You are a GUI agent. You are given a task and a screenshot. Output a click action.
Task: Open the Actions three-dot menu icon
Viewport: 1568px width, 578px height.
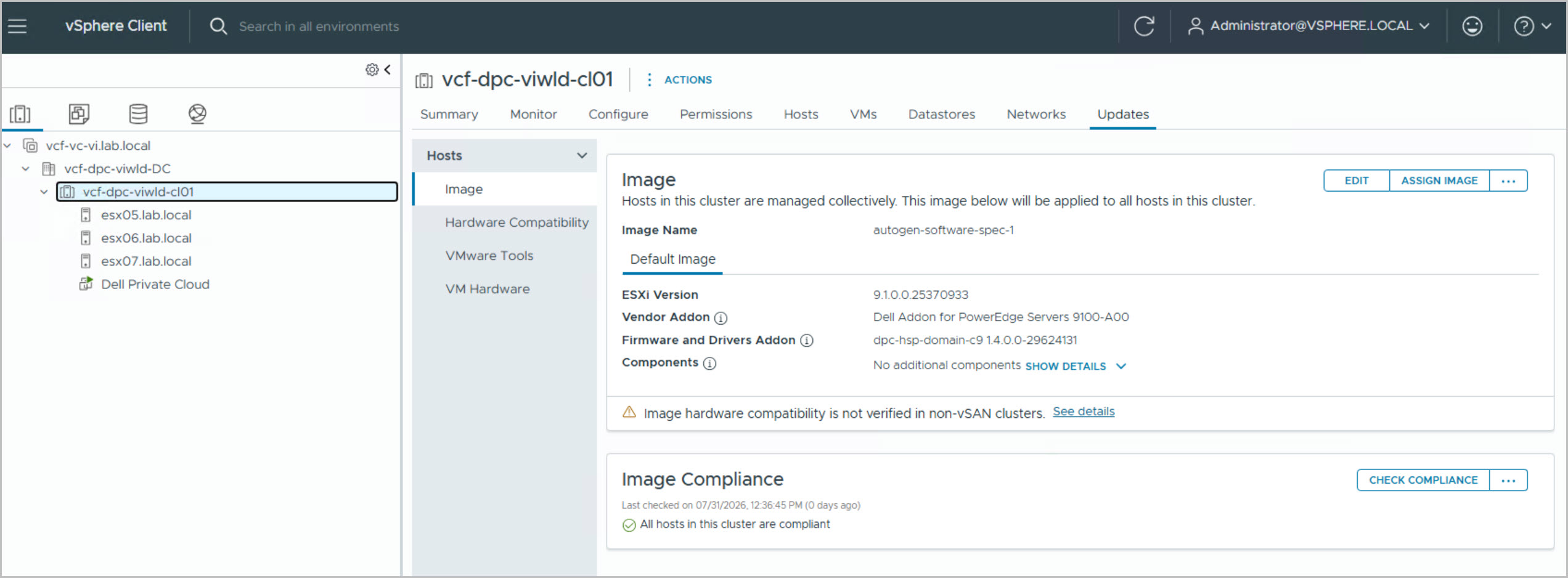[649, 79]
